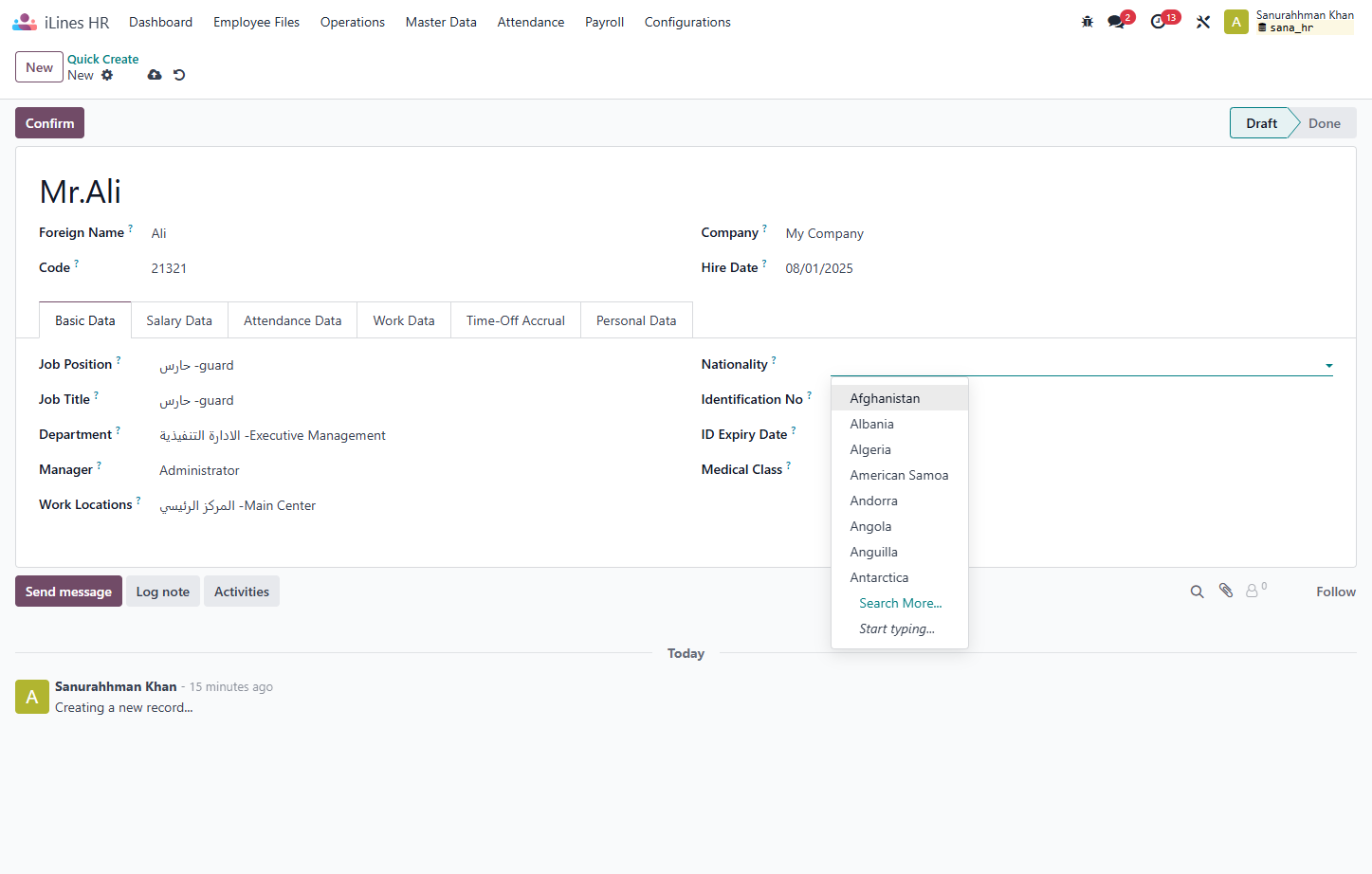Image resolution: width=1372 pixels, height=874 pixels.
Task: Open the activities clock icon
Action: click(x=1158, y=22)
